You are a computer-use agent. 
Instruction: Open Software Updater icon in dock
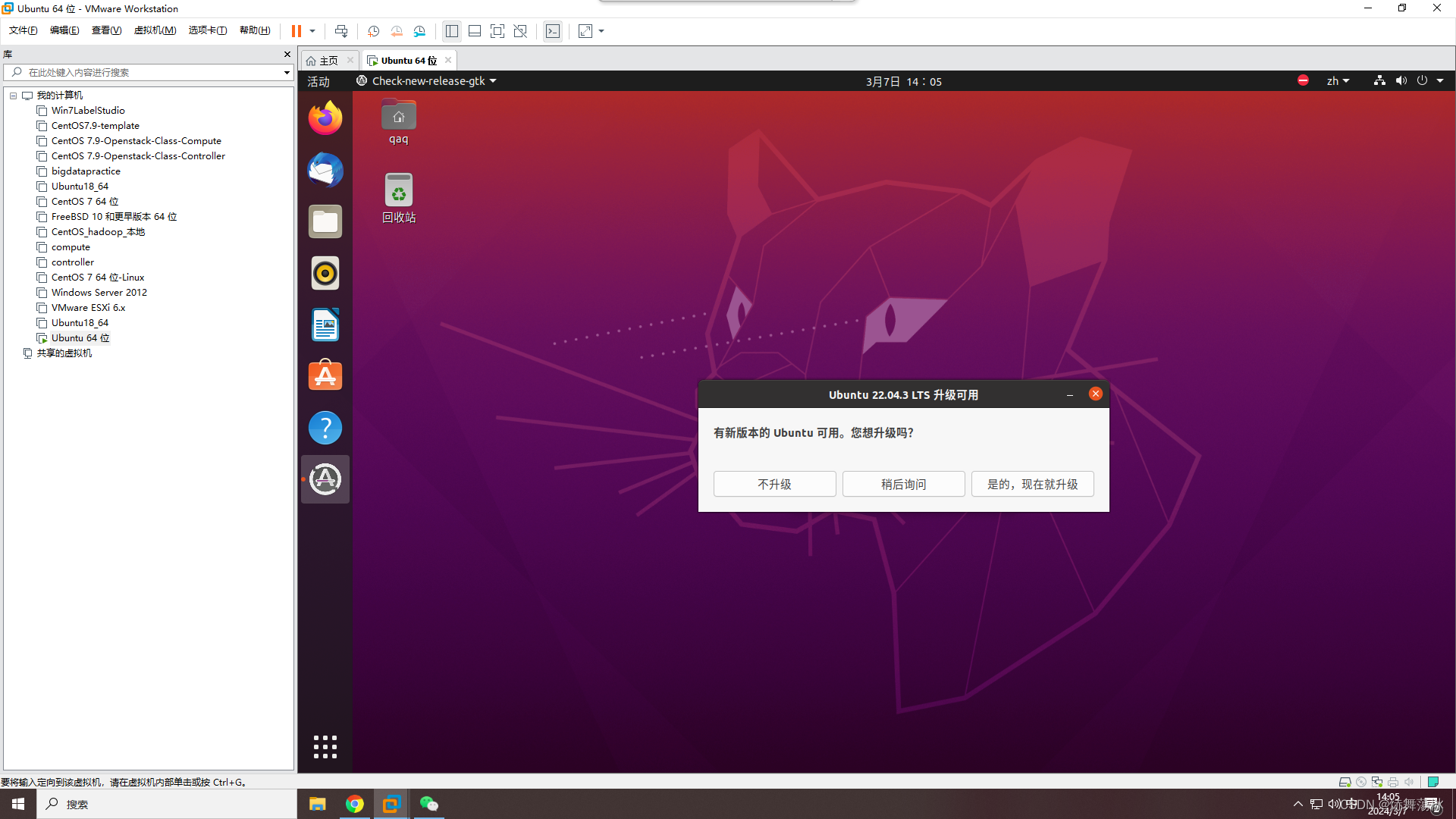pos(325,479)
